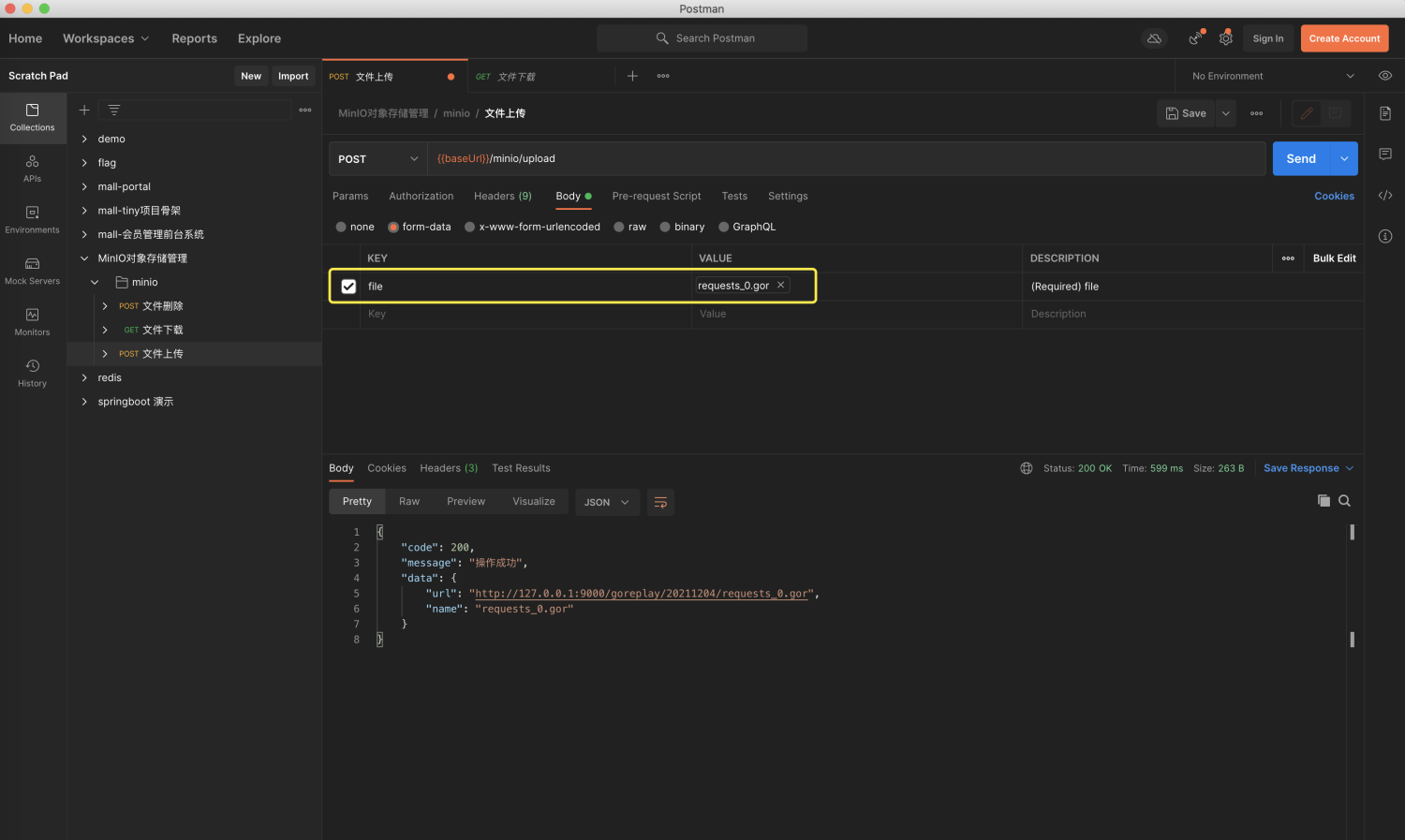Open the comments icon in the right sidebar
The image size is (1405, 840).
click(x=1385, y=154)
